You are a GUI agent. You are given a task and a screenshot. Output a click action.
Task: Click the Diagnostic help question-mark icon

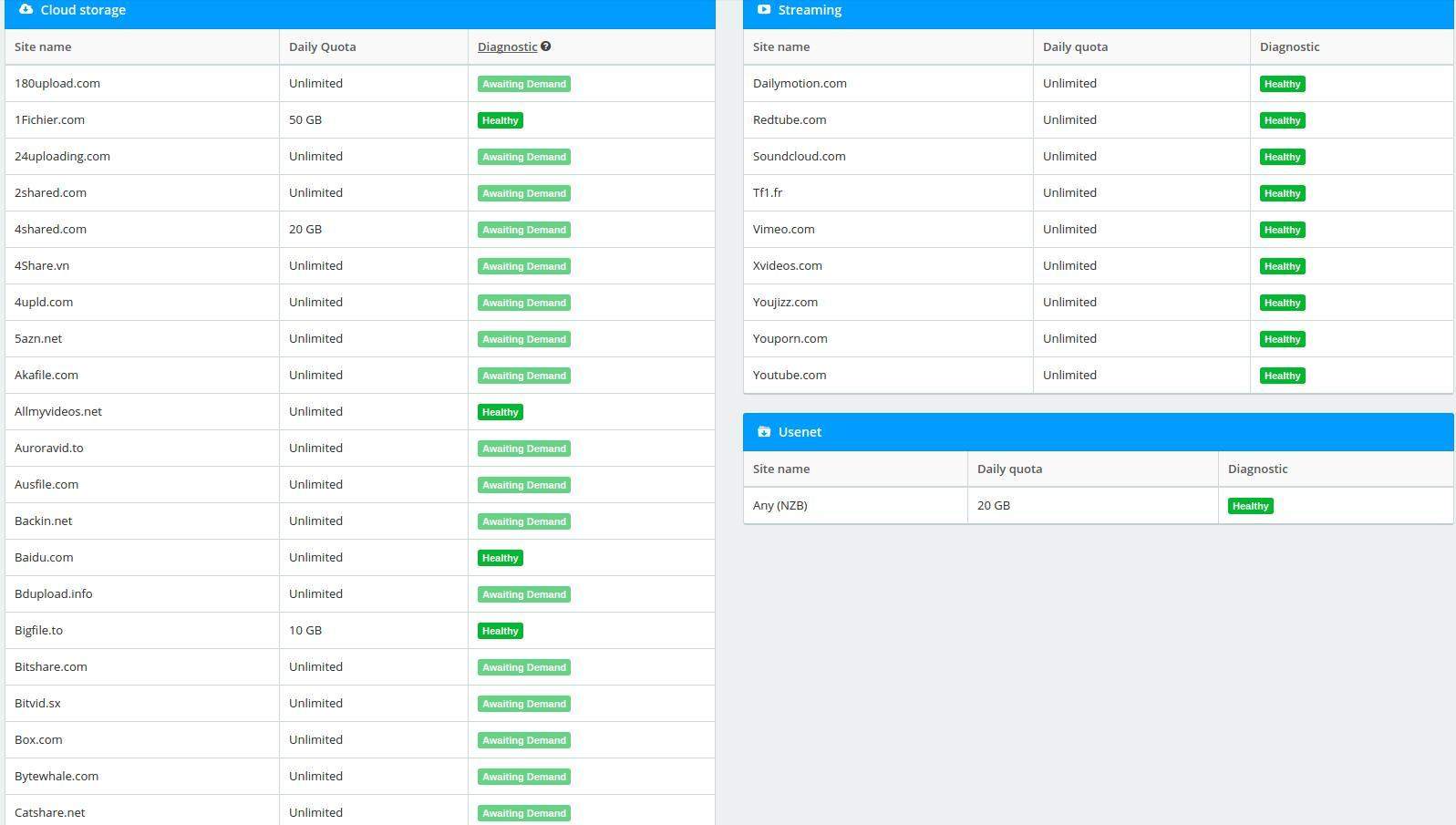tap(545, 46)
